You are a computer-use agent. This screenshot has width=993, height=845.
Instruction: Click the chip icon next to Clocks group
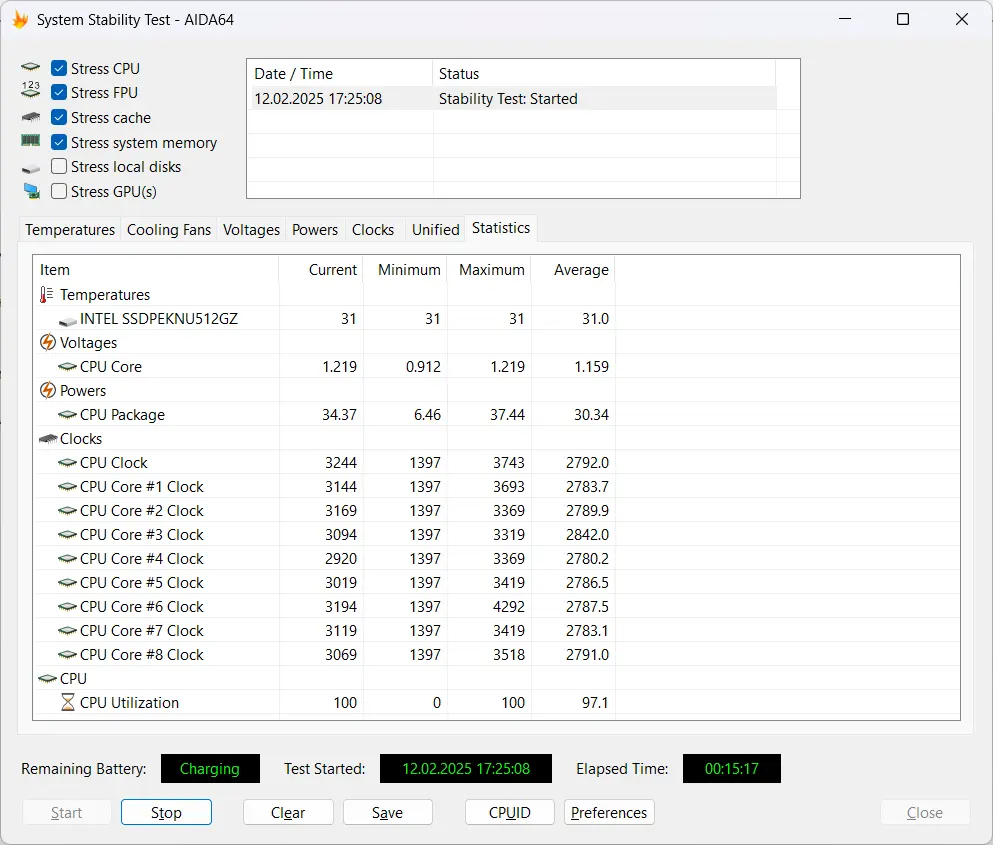click(48, 438)
